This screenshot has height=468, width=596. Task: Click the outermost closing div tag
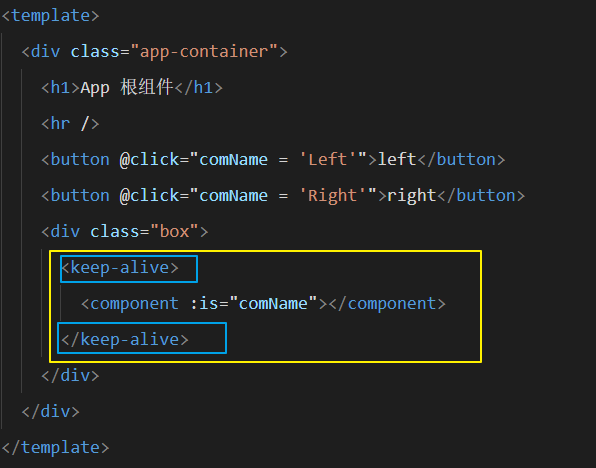51,412
